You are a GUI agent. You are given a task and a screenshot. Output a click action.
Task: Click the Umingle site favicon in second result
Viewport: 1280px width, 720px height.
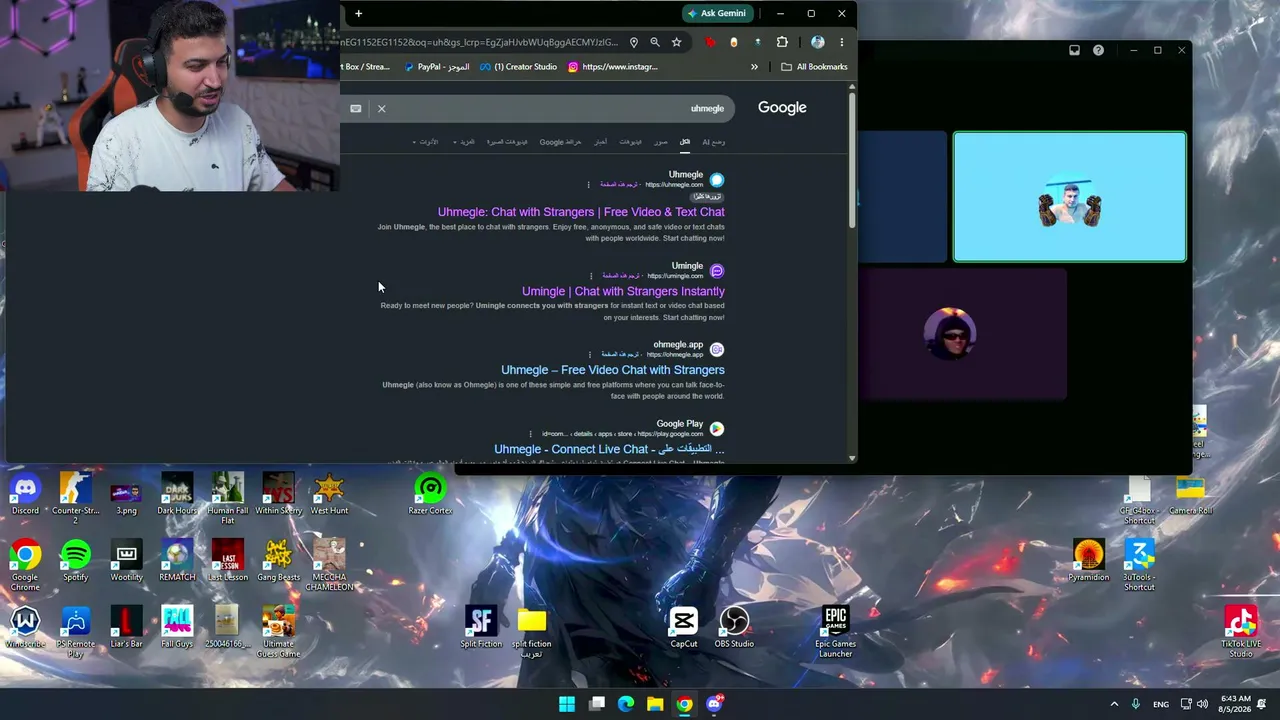pos(717,271)
